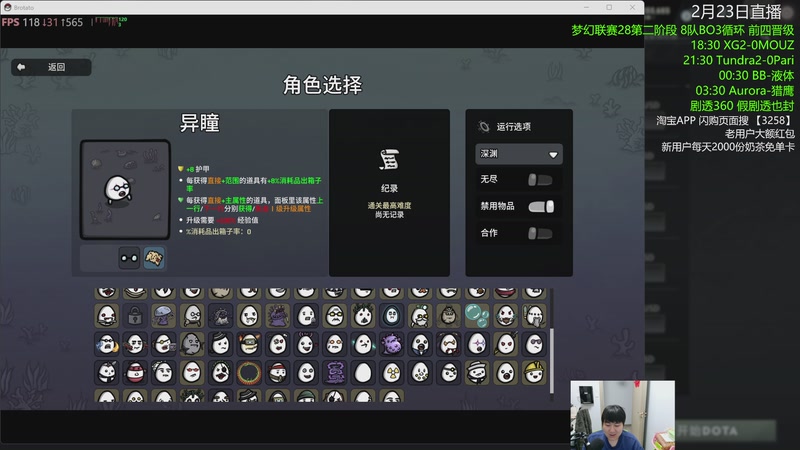The height and width of the screenshot is (450, 800).
Task: Pick the teal bubbles character
Action: [x=477, y=315]
